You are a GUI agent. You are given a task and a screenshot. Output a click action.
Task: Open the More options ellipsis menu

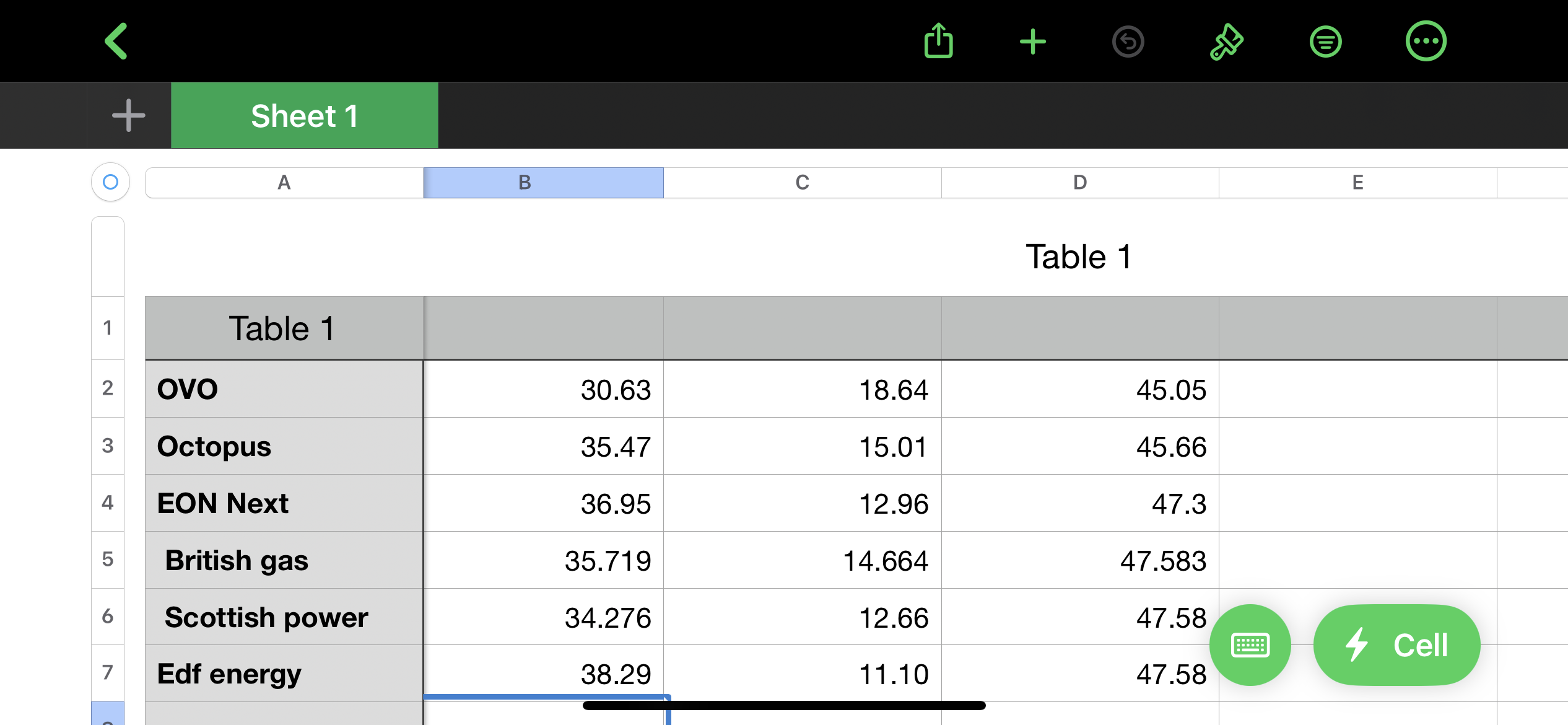(x=1426, y=42)
